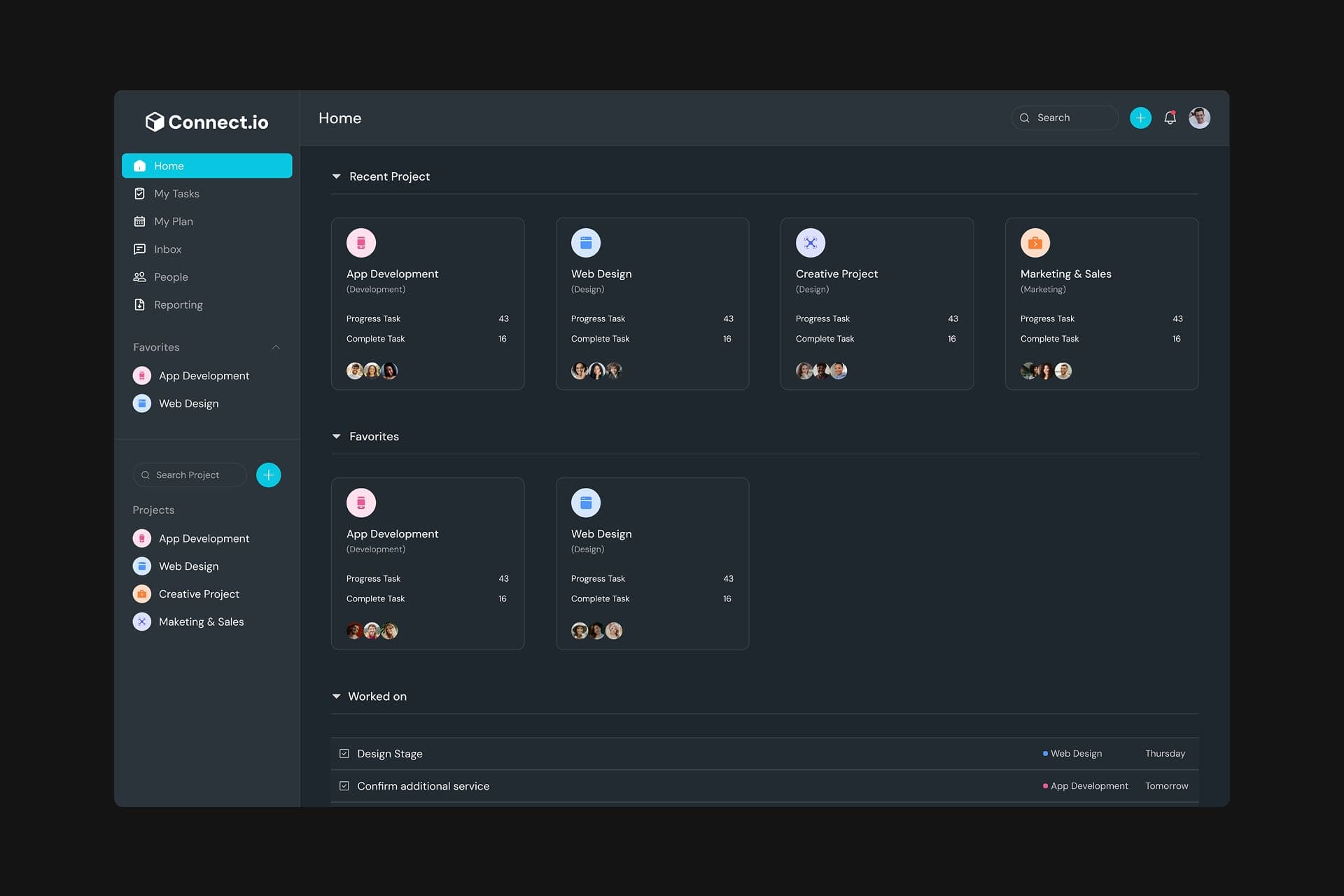
Task: Click the Search Project input field
Action: (x=190, y=475)
